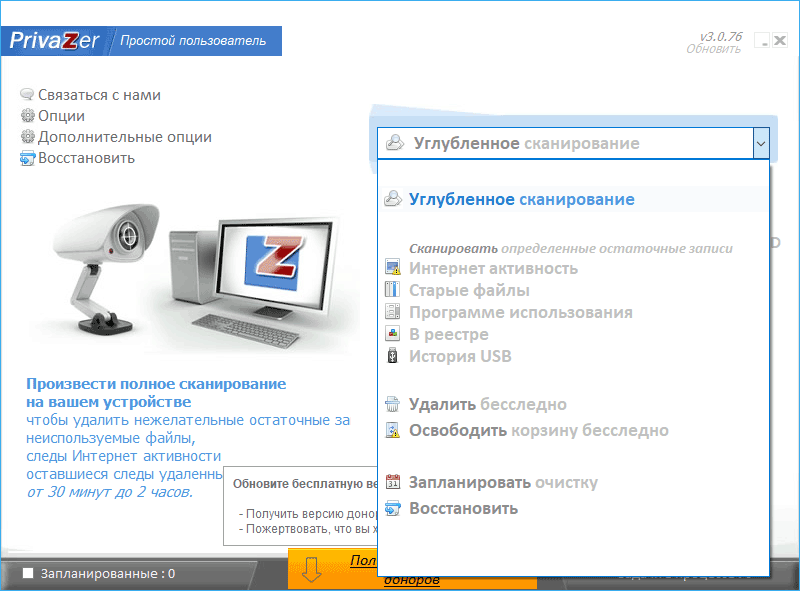Close the PrivaZer window
The height and width of the screenshot is (591, 800).
coord(780,40)
